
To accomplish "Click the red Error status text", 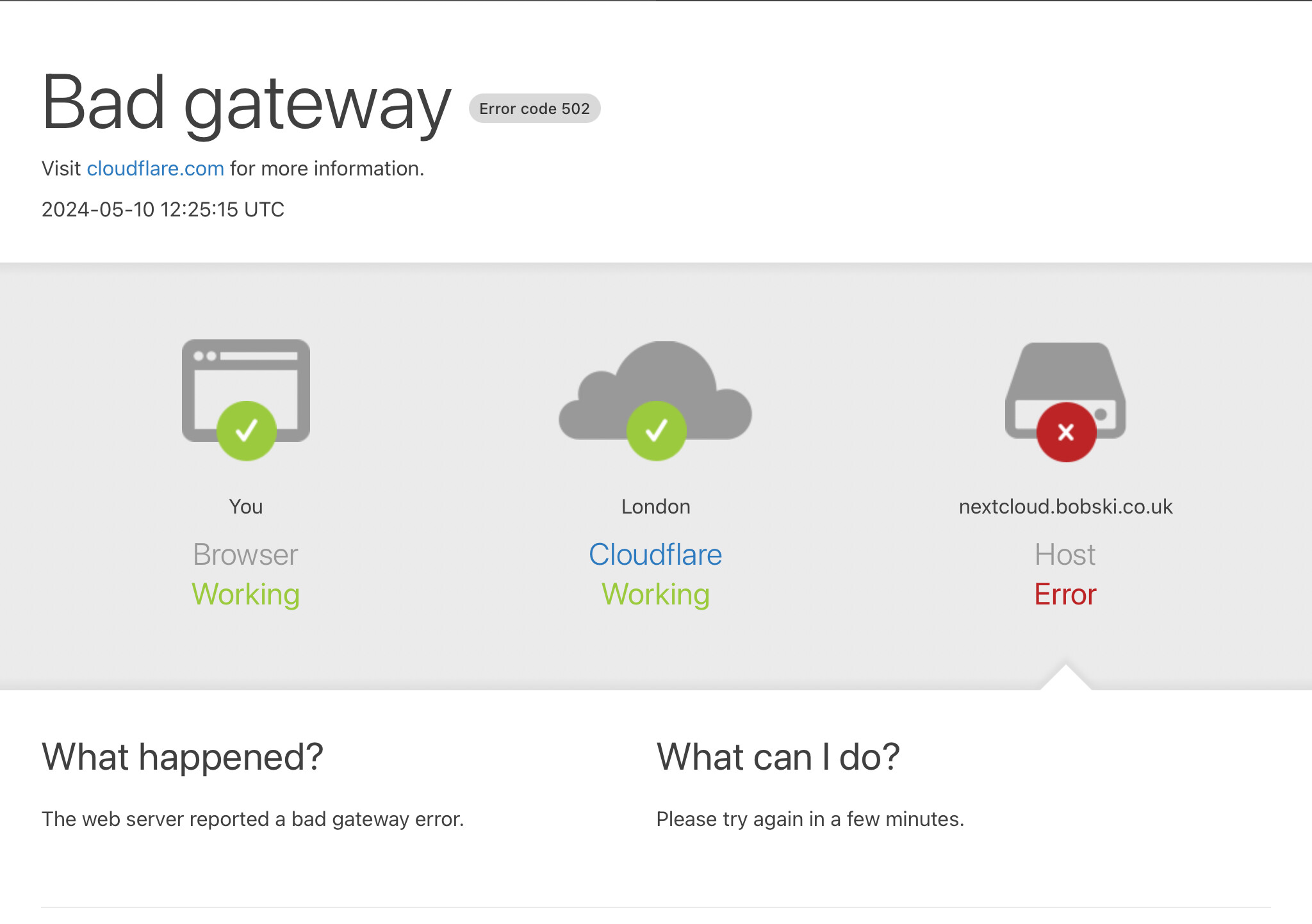I will [x=1065, y=595].
